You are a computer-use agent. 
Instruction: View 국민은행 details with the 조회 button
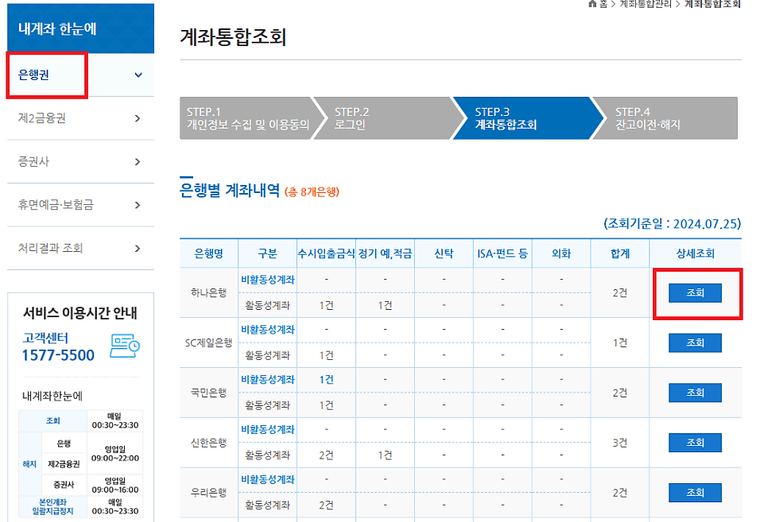click(695, 393)
